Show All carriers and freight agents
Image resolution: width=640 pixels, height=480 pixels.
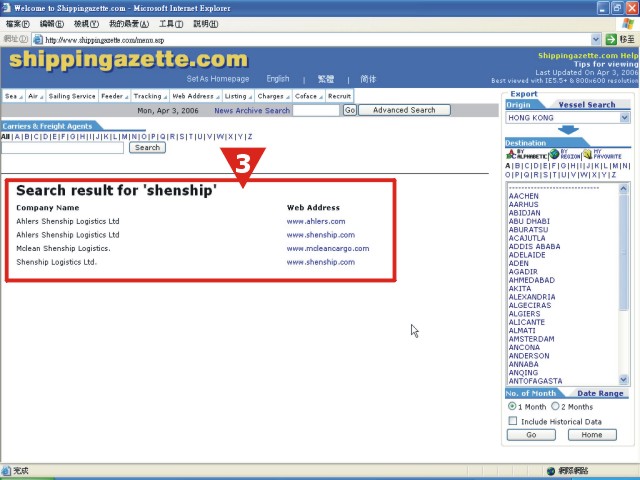[x=5, y=137]
